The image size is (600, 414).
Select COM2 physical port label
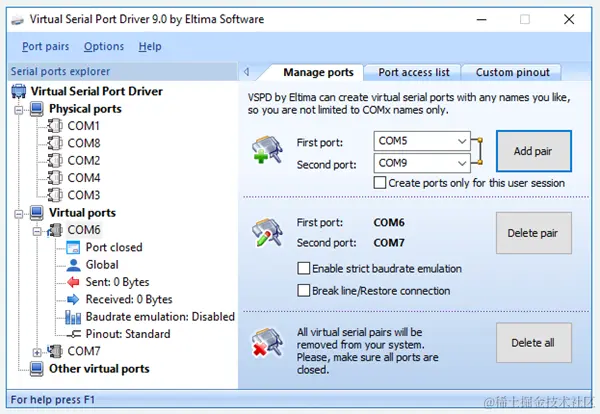84,160
